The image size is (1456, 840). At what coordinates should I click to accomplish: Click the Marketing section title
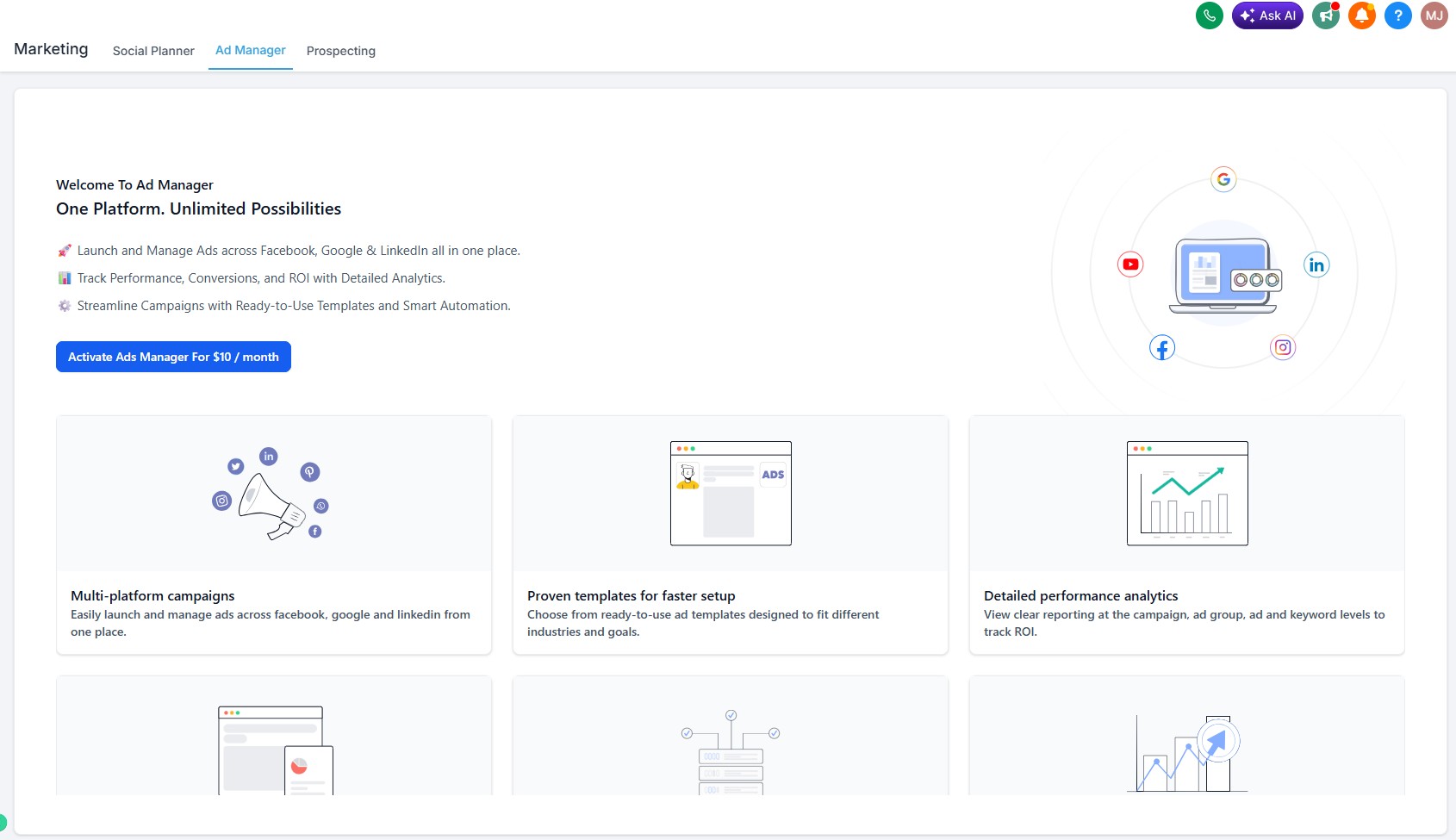(x=51, y=49)
